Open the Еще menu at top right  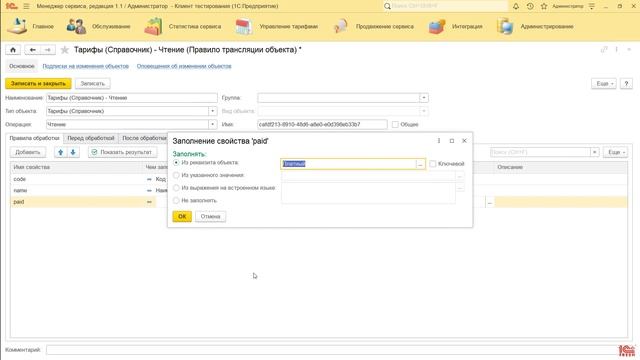coord(604,83)
